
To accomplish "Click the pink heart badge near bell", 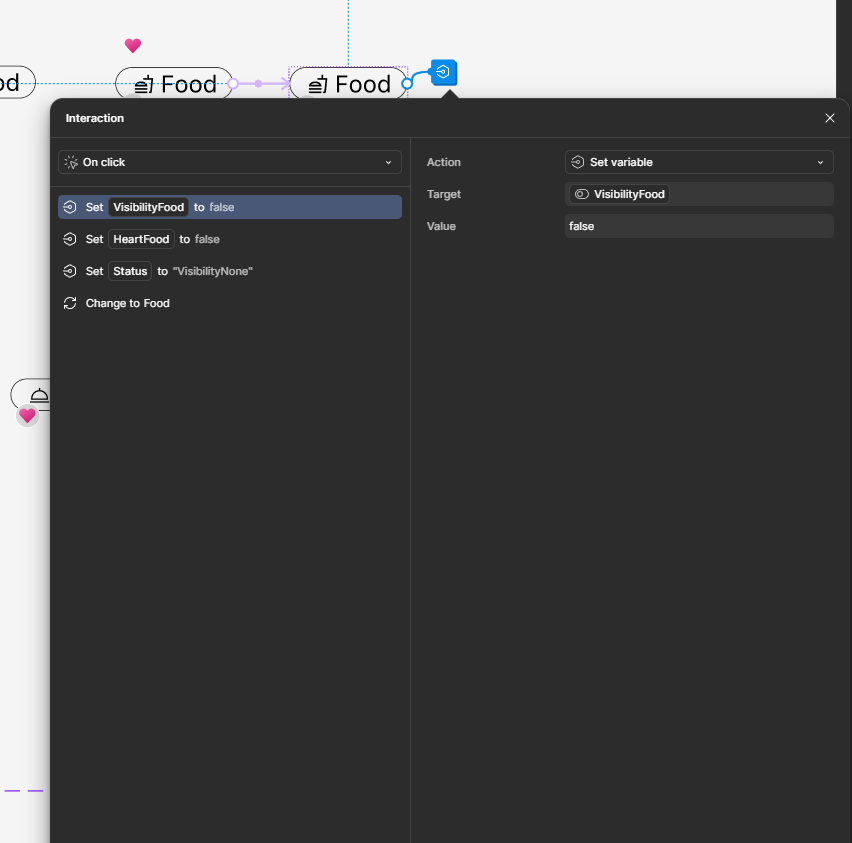I will tap(27, 416).
